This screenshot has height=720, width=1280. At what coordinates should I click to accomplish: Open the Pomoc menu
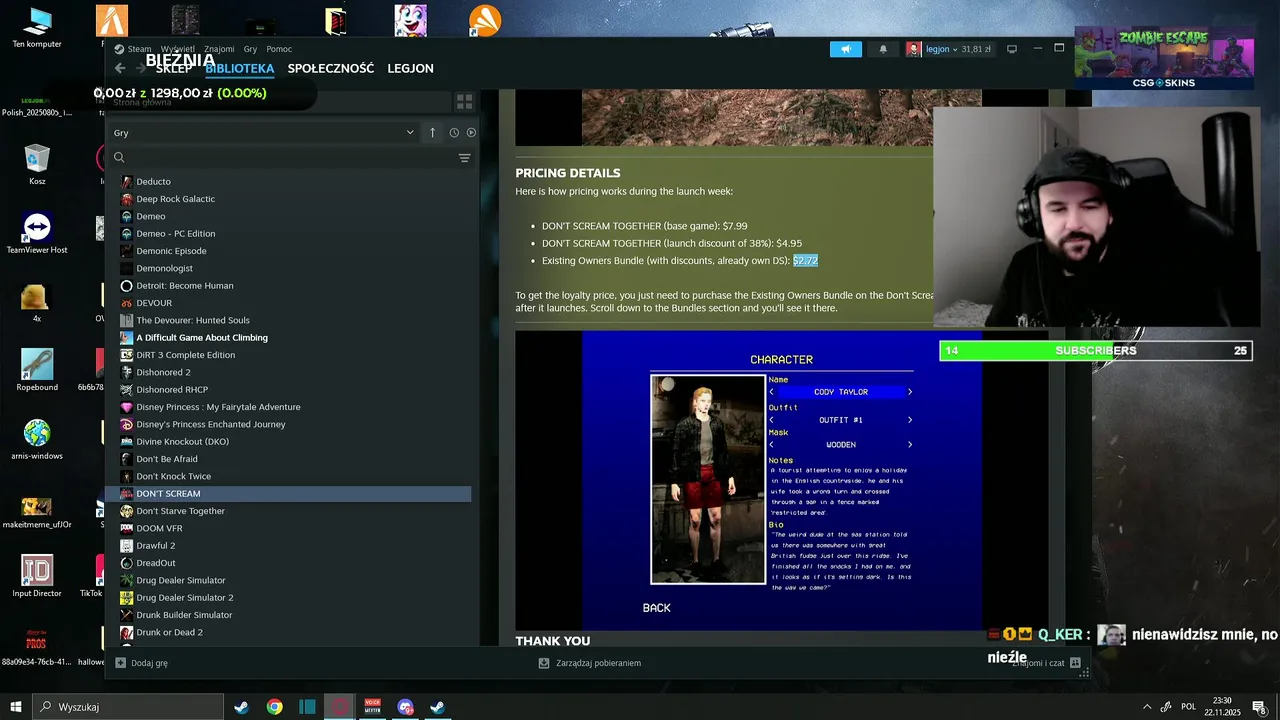(x=279, y=49)
